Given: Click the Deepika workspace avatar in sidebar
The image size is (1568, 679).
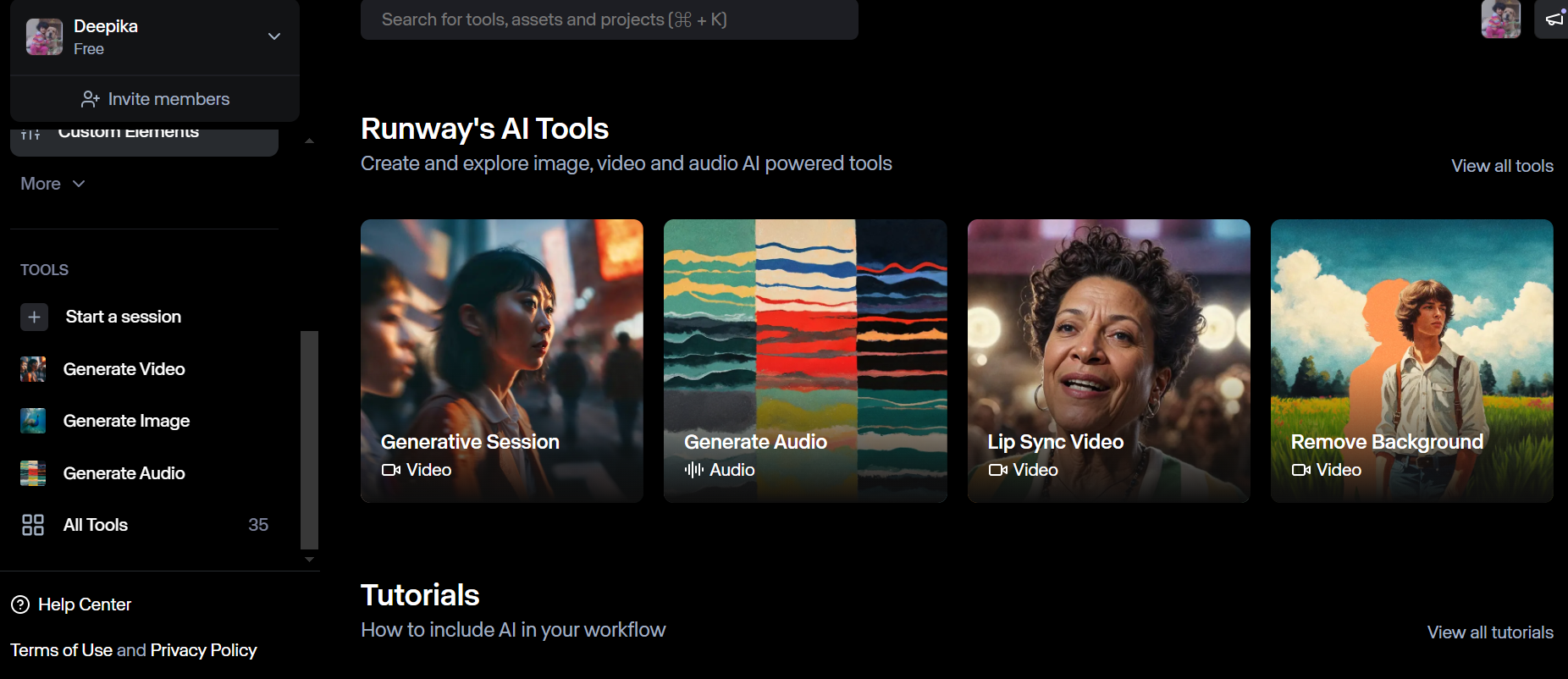Looking at the screenshot, I should [44, 37].
